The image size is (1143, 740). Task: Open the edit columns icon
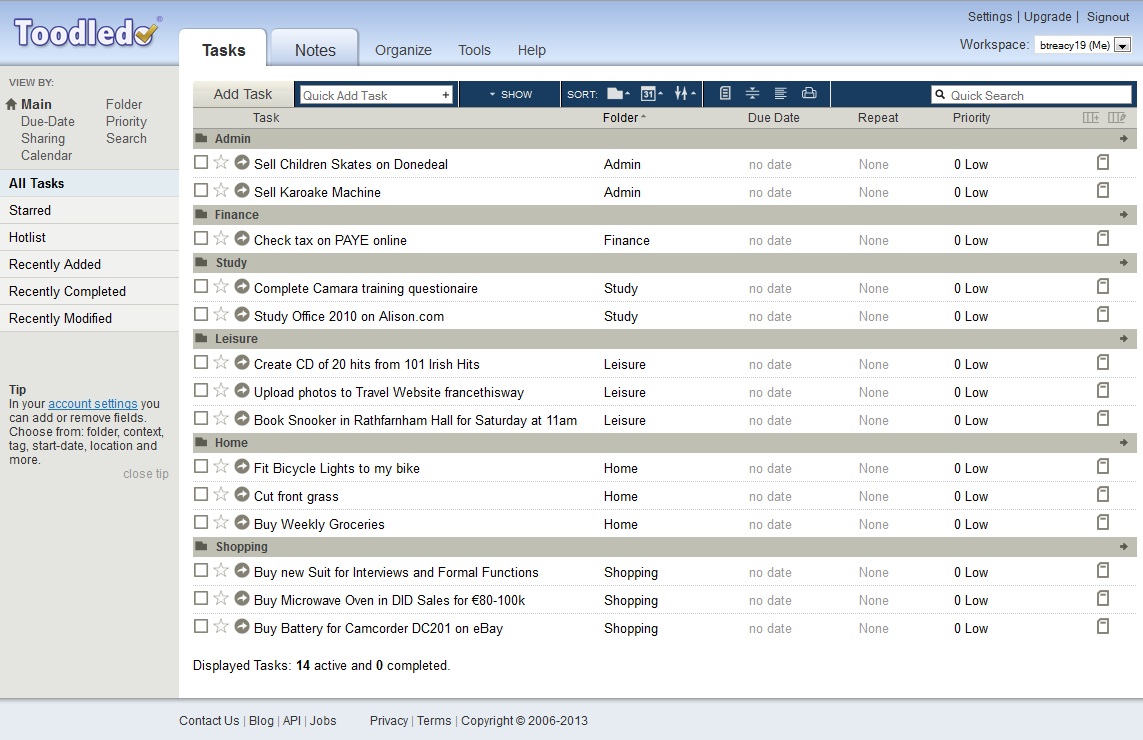click(1117, 117)
